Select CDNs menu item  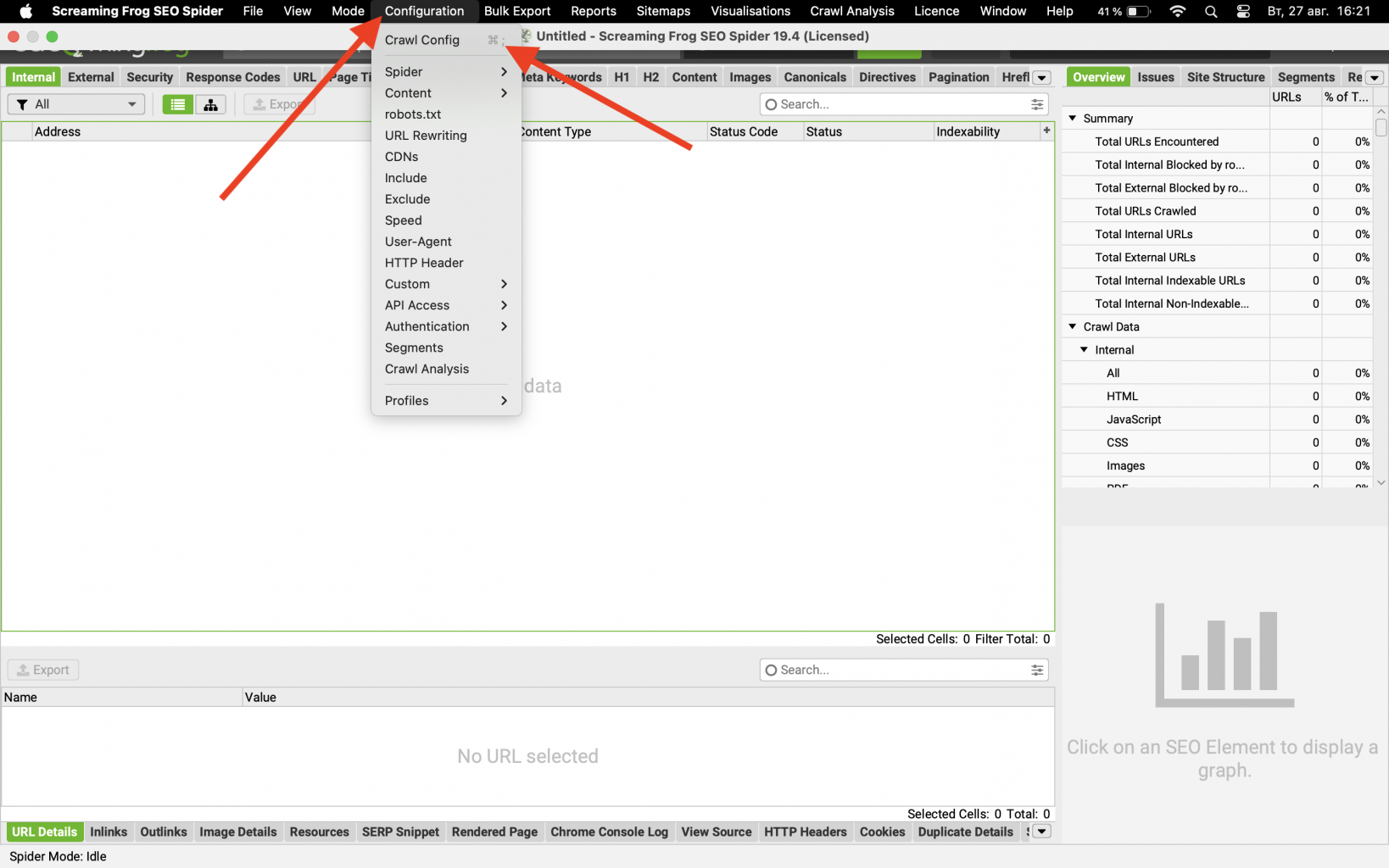tap(446, 157)
